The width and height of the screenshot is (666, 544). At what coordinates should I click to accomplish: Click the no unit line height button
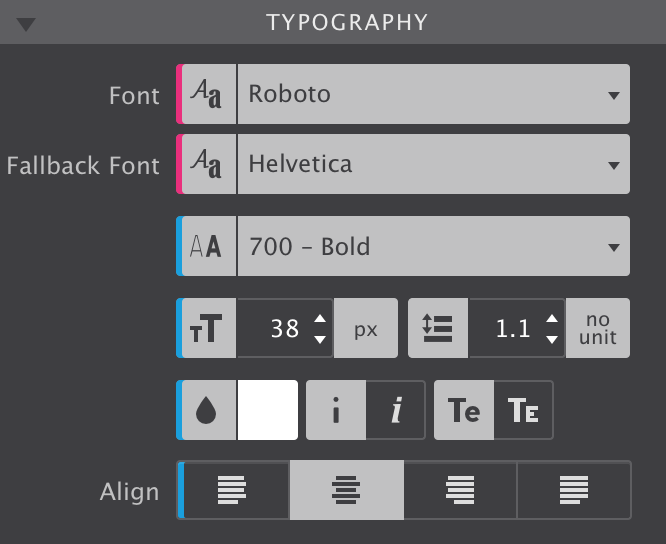(598, 328)
